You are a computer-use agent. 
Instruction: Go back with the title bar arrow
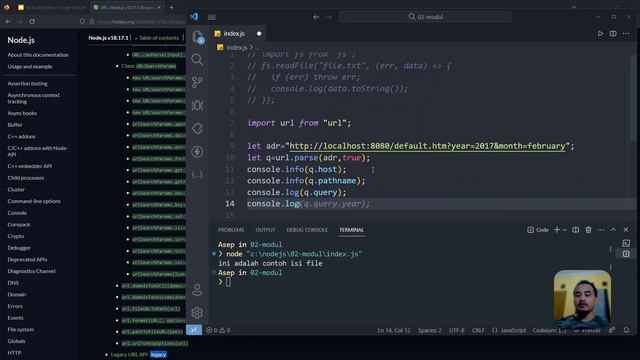pyautogui.click(x=316, y=17)
